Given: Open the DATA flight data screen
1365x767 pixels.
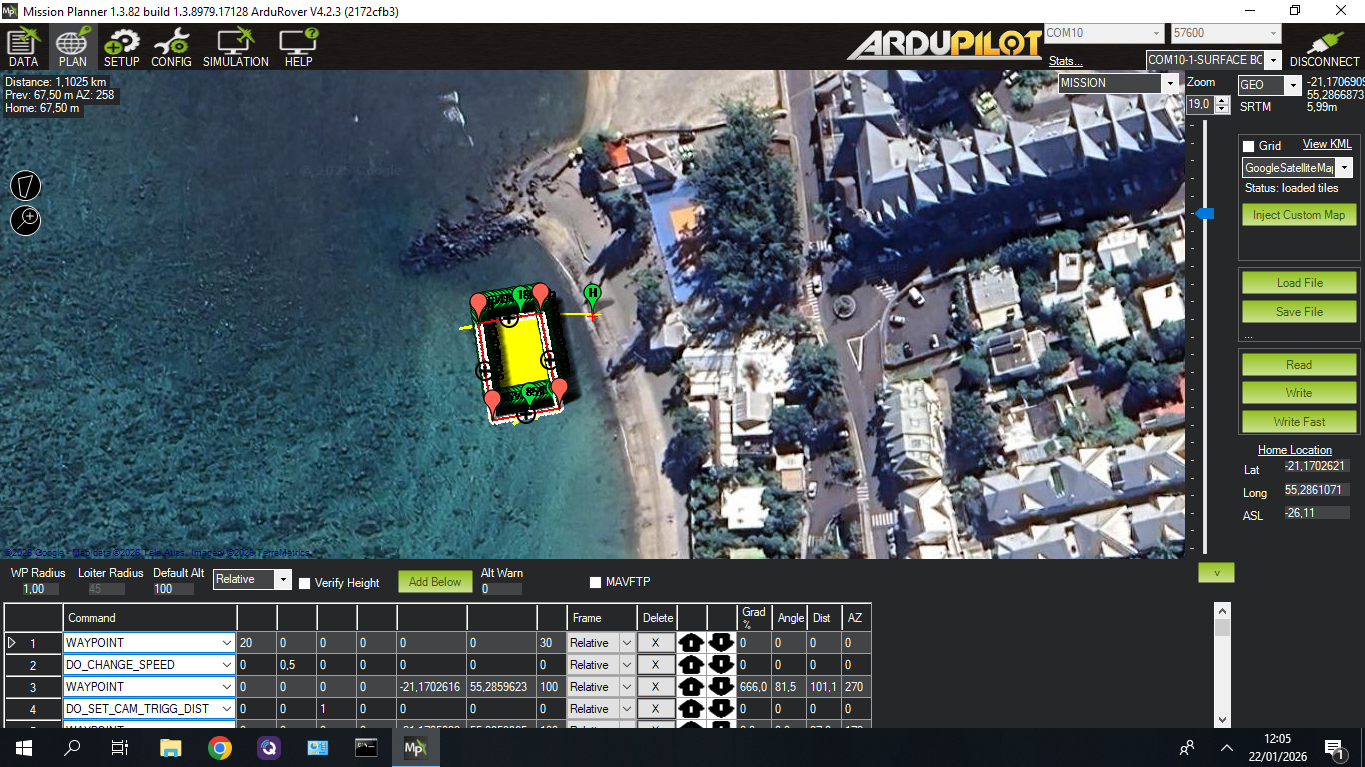Looking at the screenshot, I should tap(23, 47).
